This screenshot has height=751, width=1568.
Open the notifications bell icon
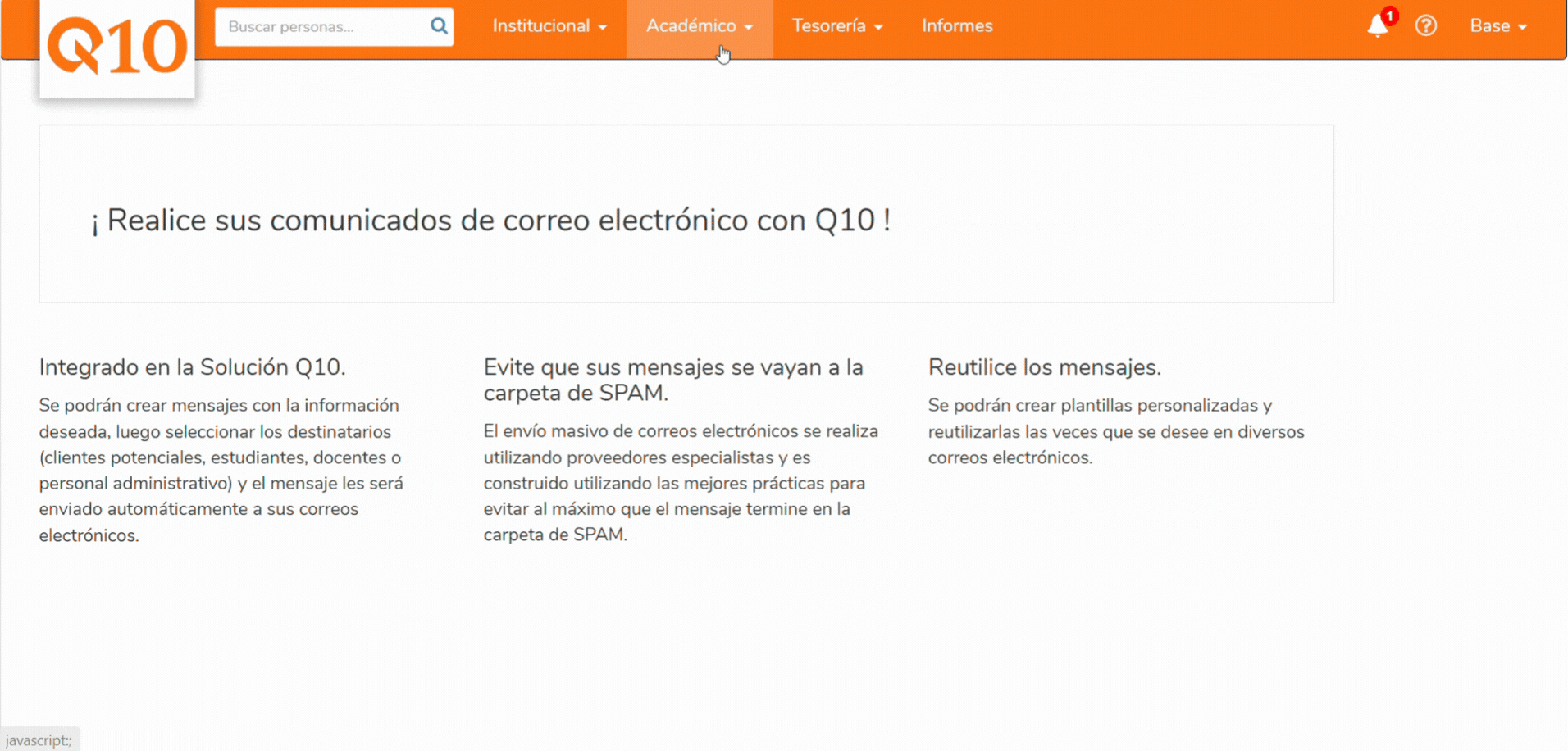[1378, 26]
